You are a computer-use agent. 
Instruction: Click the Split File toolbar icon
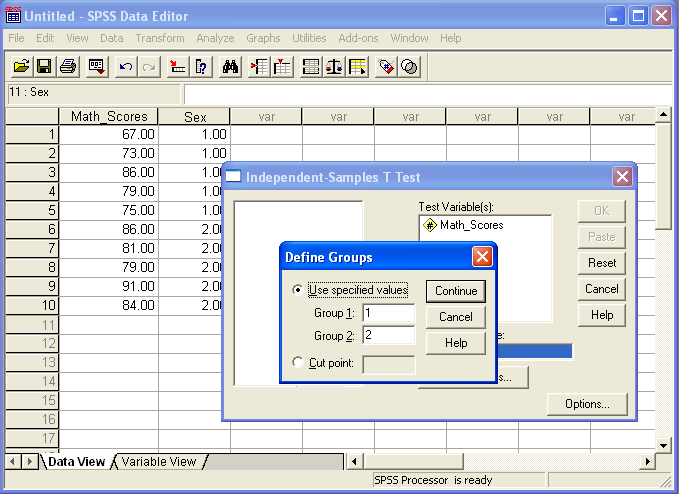point(311,67)
